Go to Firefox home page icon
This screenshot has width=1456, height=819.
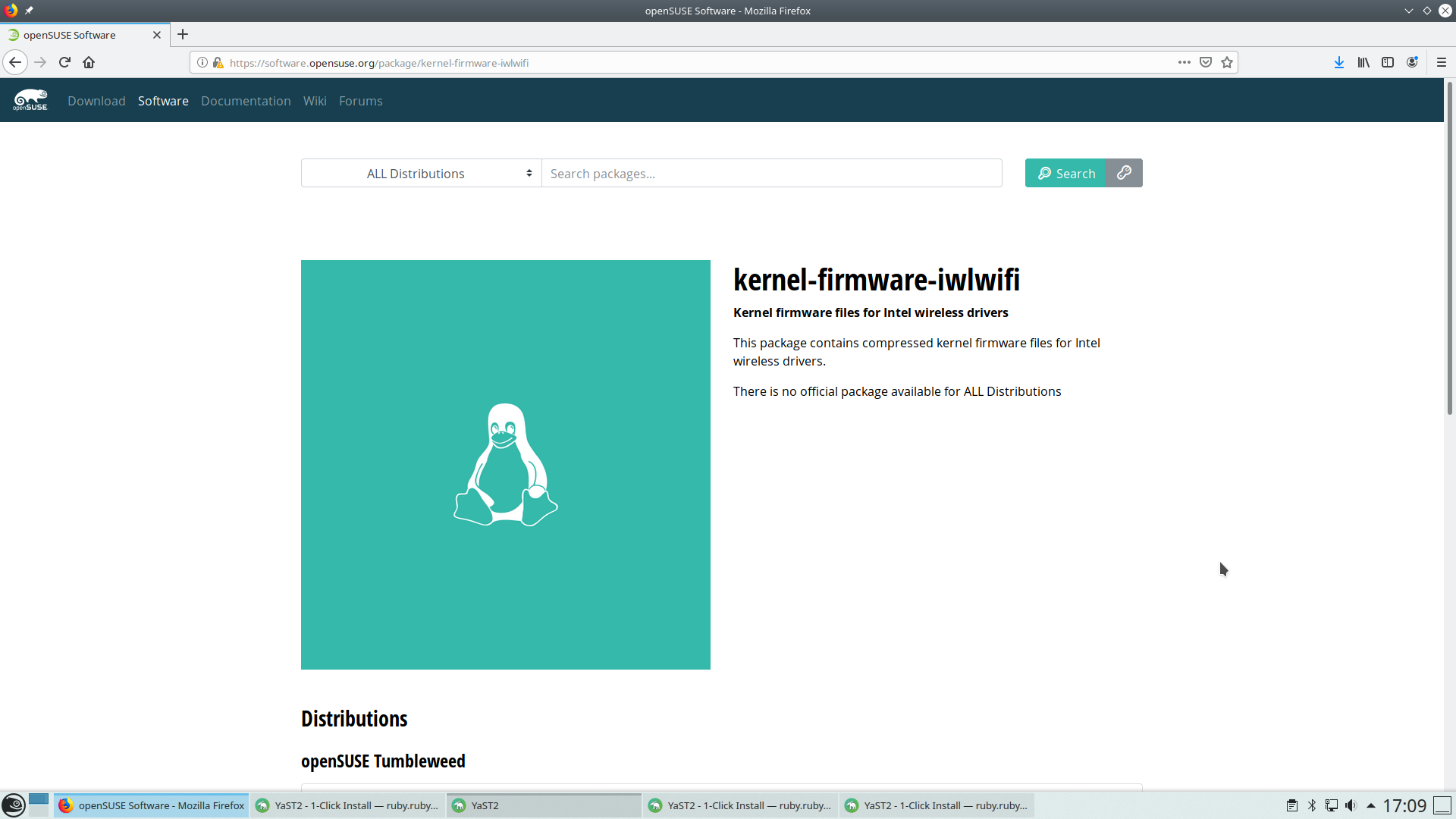click(89, 62)
